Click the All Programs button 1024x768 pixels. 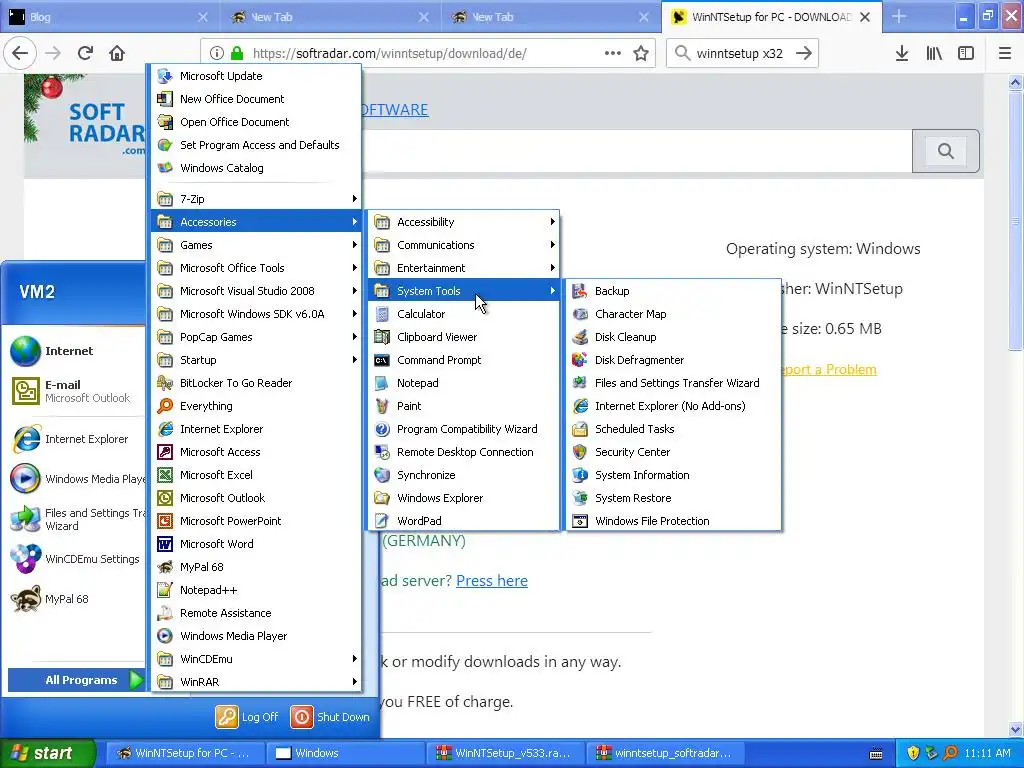(76, 680)
